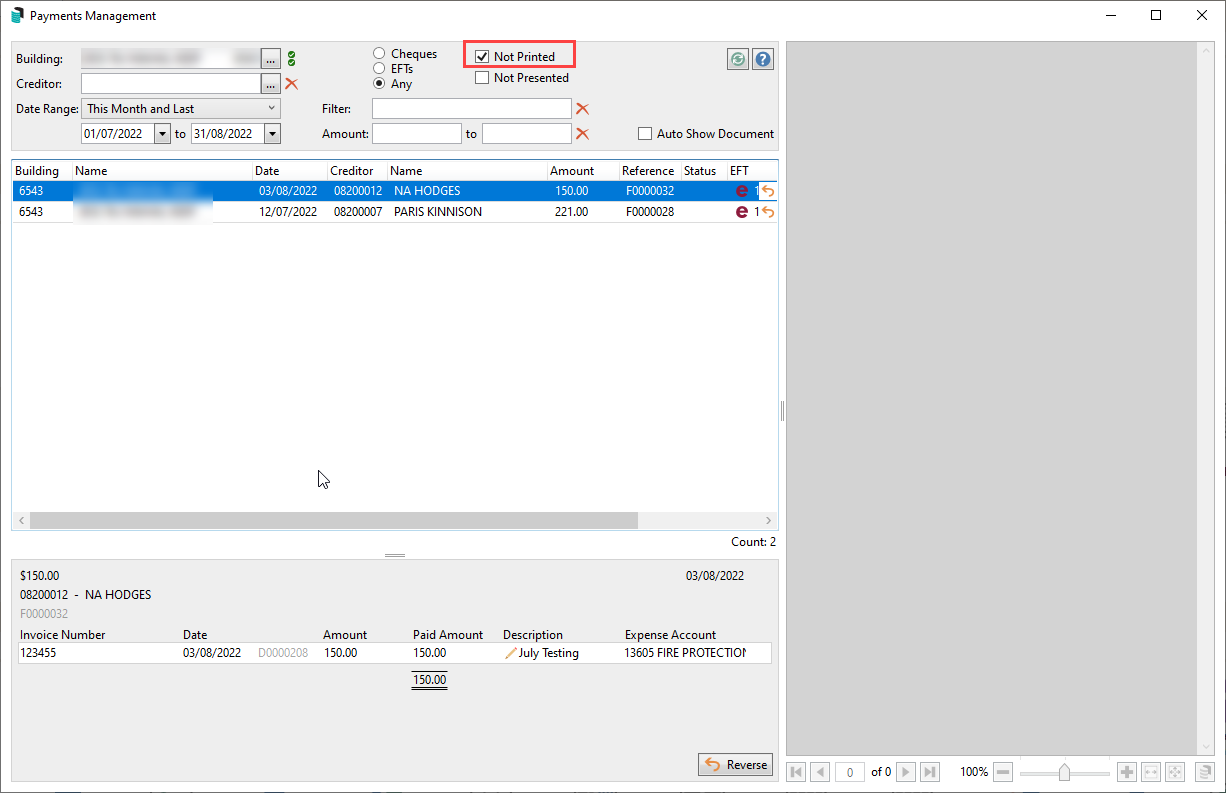The height and width of the screenshot is (793, 1226).
Task: Select the Cheques radio button
Action: tap(379, 53)
